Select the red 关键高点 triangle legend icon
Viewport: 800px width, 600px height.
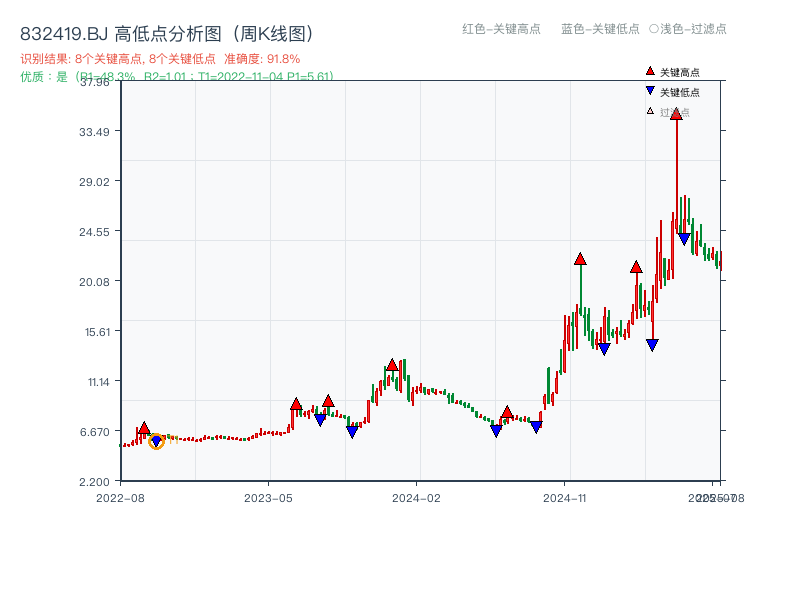click(x=650, y=71)
